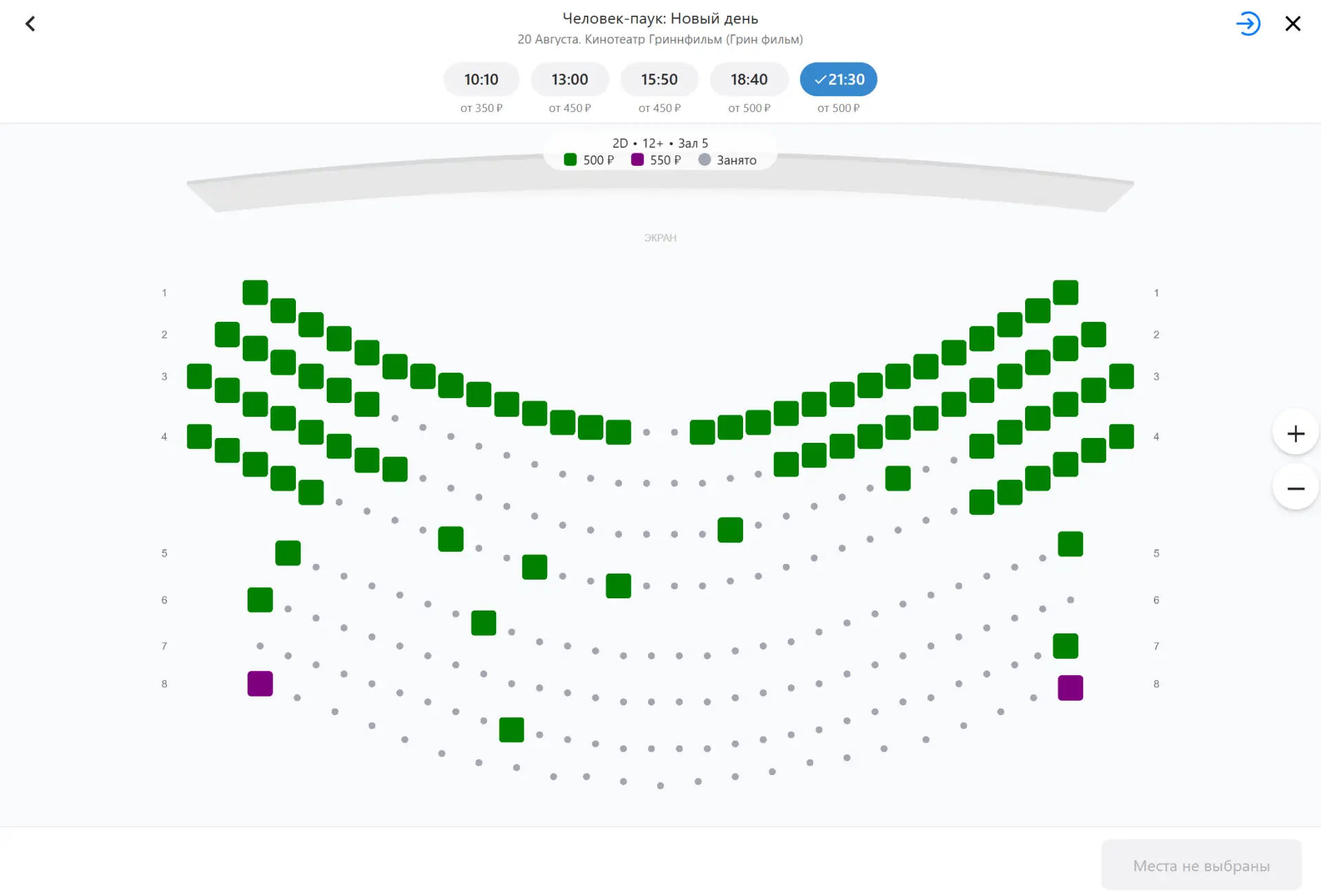
Task: Choose the green seat at right of row 7
Action: click(1065, 646)
